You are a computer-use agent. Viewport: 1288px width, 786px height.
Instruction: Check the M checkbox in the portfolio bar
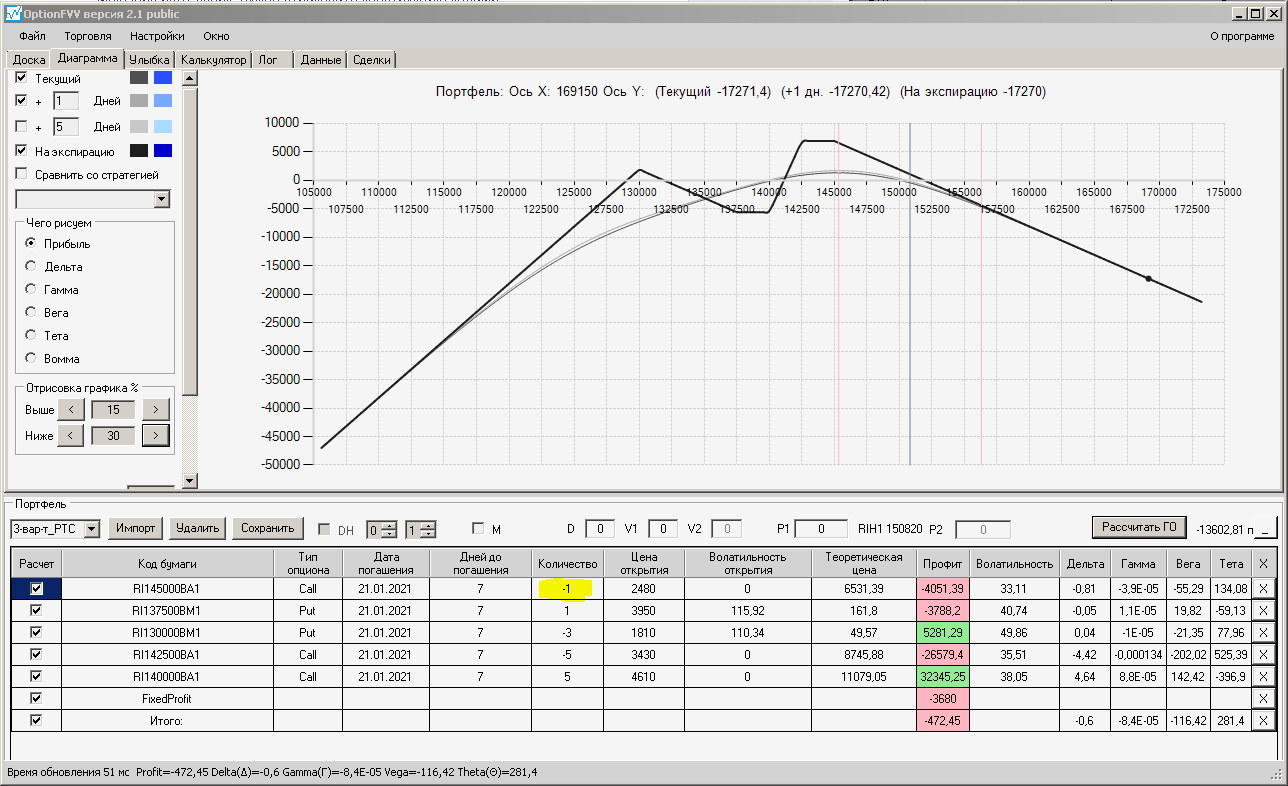click(478, 528)
